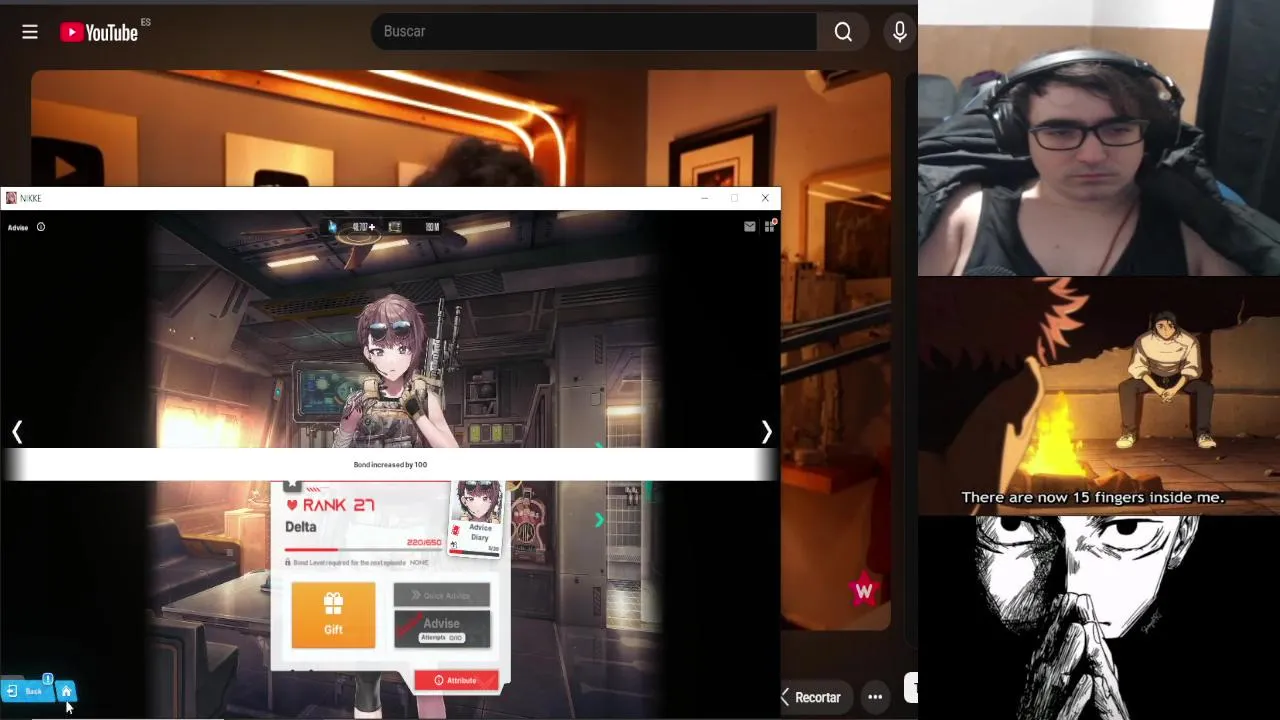Image resolution: width=1280 pixels, height=720 pixels.
Task: Go to previous character with left arrow
Action: click(17, 431)
